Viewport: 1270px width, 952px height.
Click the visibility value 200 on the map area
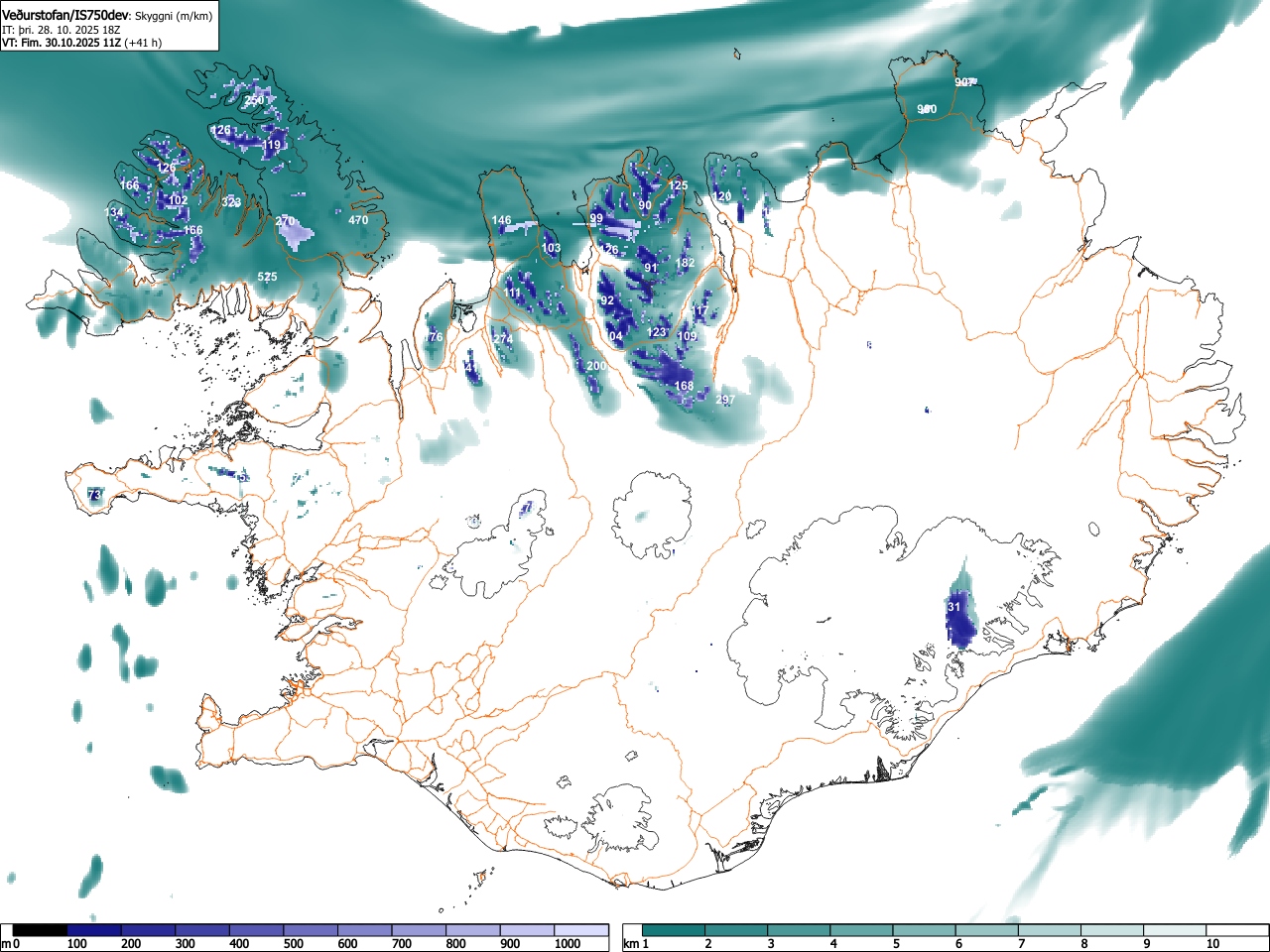[595, 366]
